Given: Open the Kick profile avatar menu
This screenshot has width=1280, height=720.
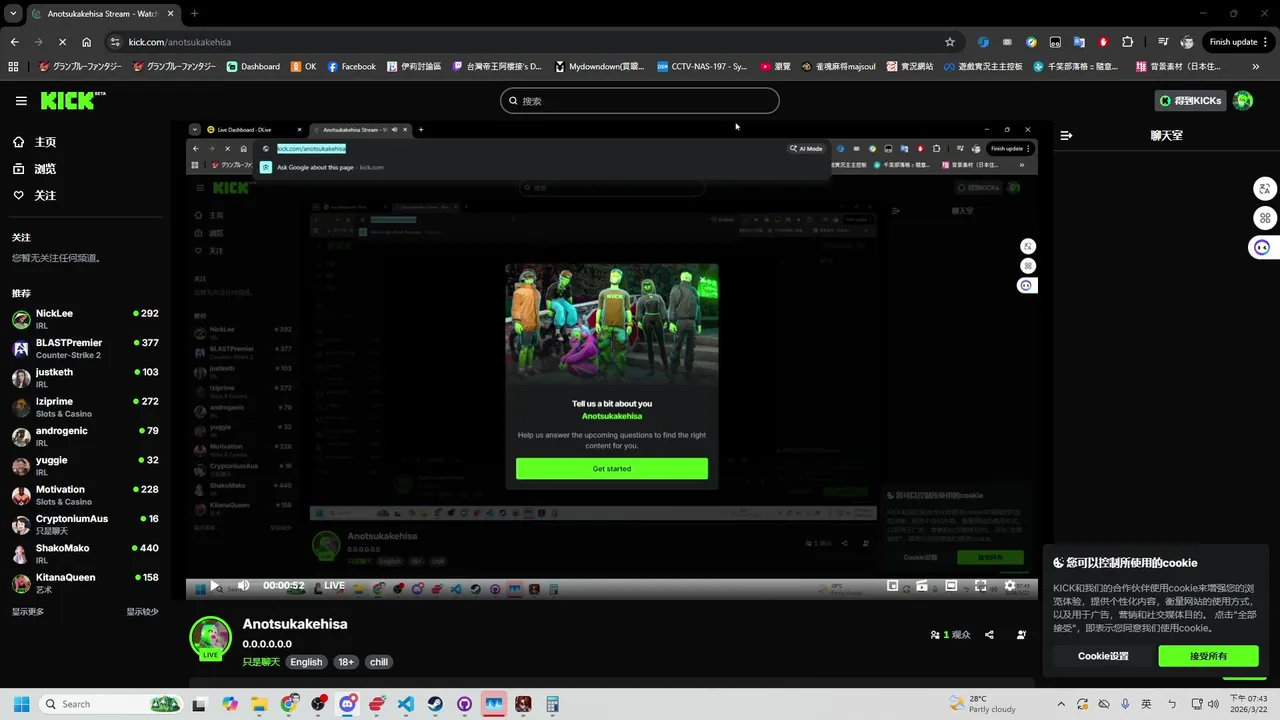Looking at the screenshot, I should coord(1243,101).
